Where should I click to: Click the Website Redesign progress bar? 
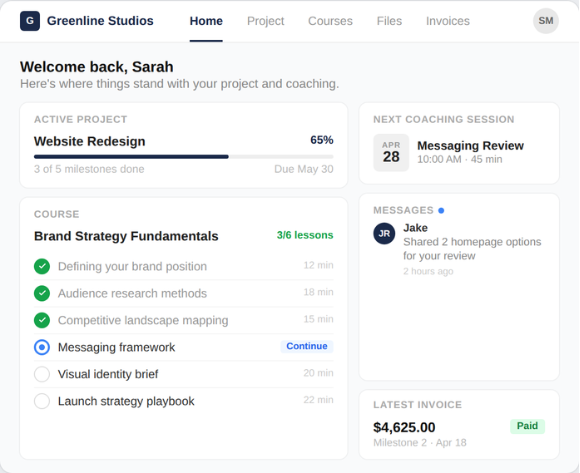(x=183, y=157)
